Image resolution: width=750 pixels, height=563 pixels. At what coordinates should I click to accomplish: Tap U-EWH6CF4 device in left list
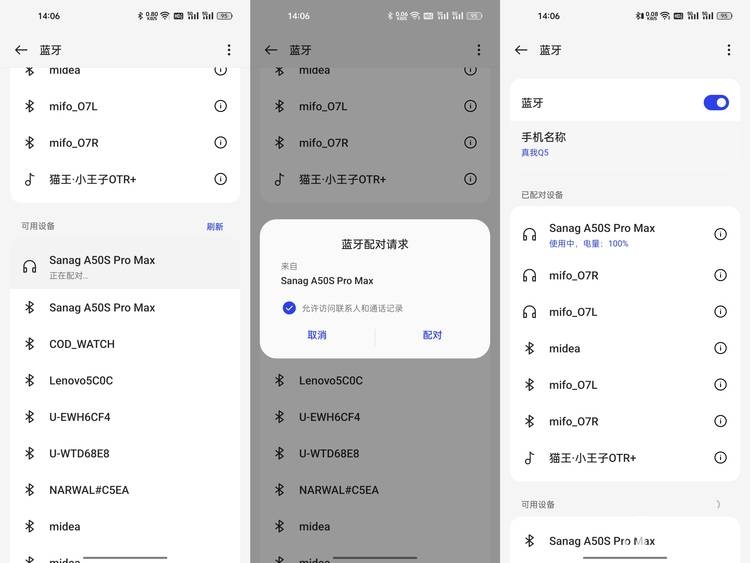125,417
